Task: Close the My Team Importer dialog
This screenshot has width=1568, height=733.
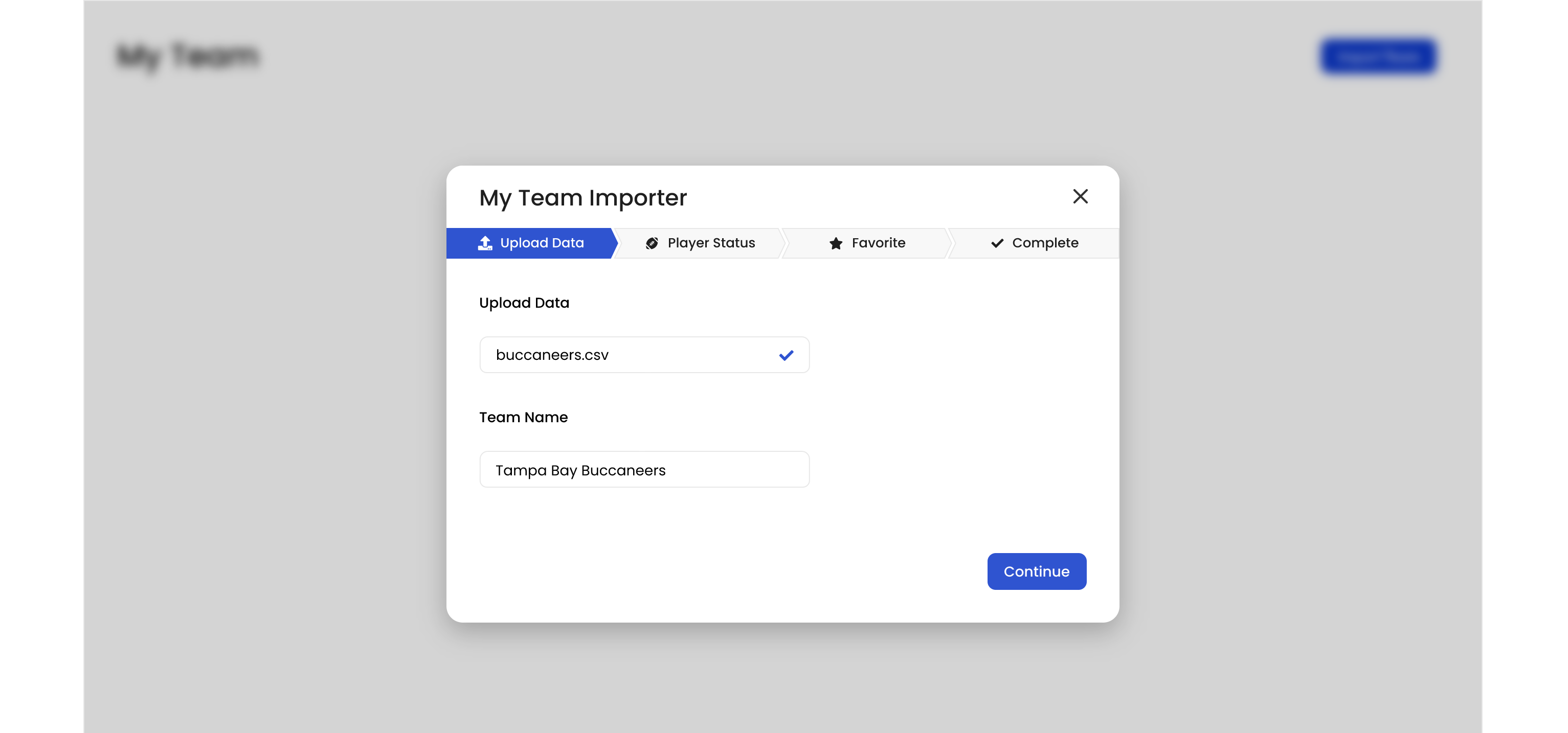Action: pos(1080,196)
